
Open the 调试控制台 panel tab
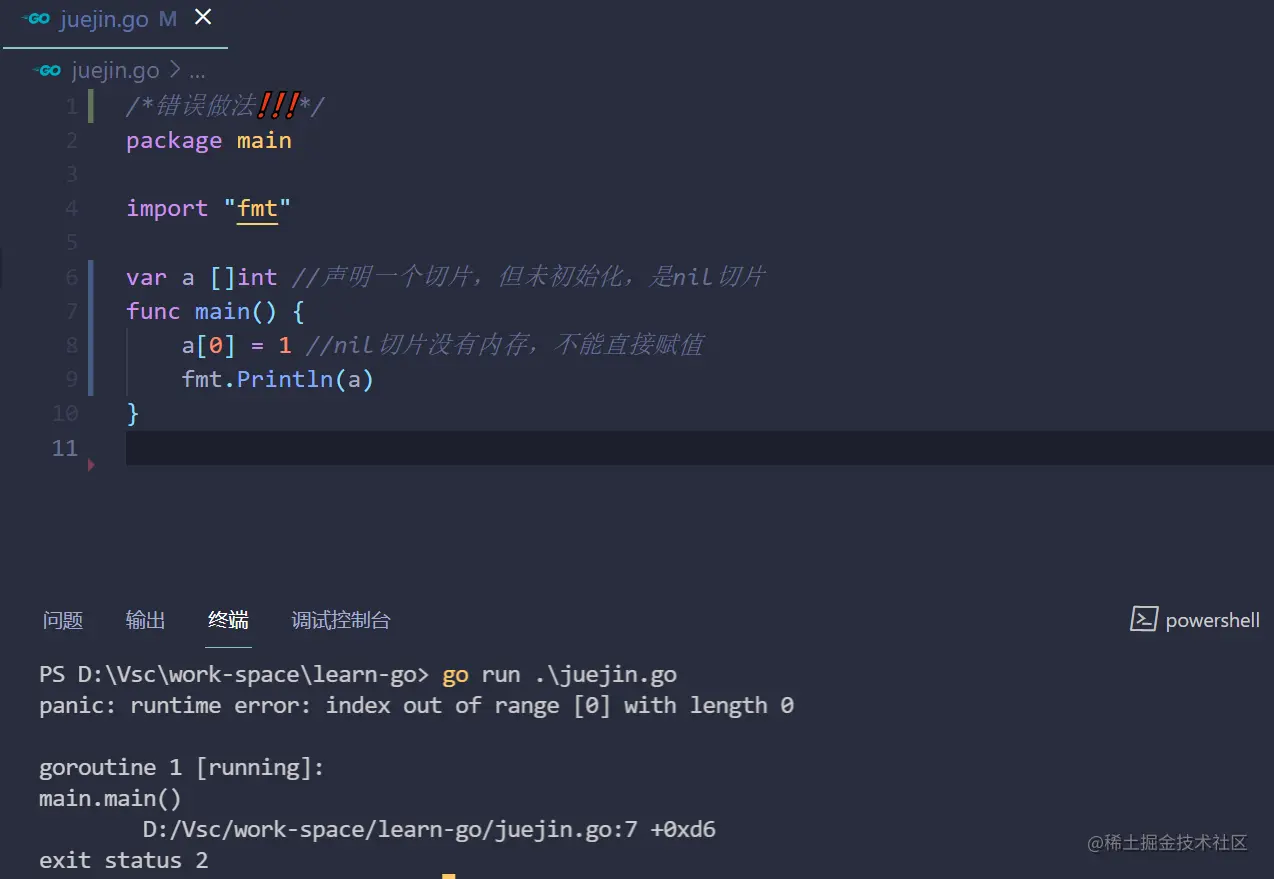341,620
